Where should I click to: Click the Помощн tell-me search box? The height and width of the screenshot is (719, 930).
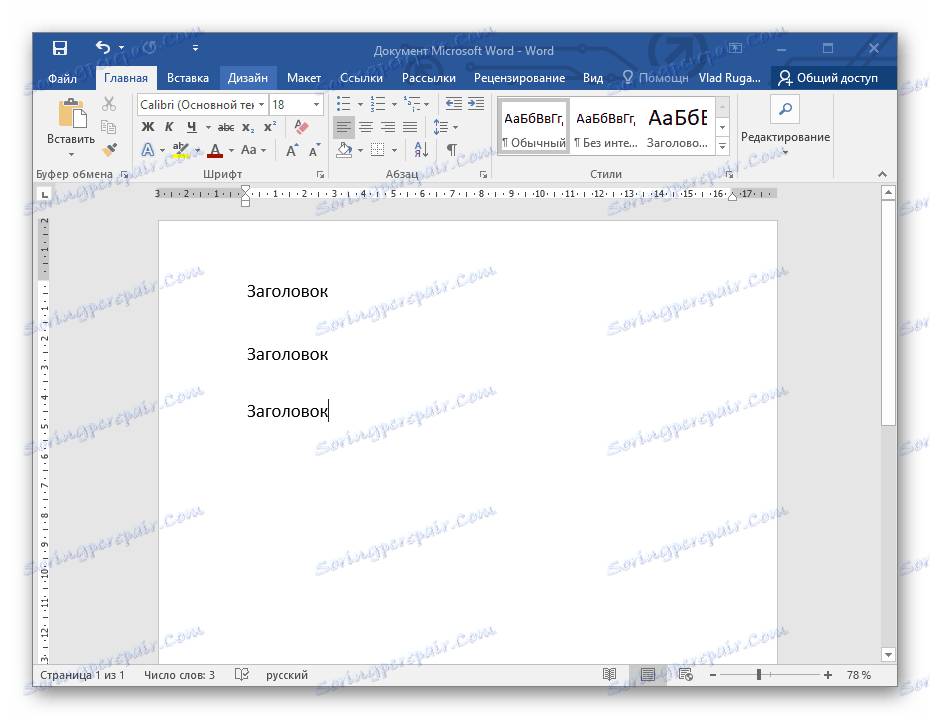655,78
